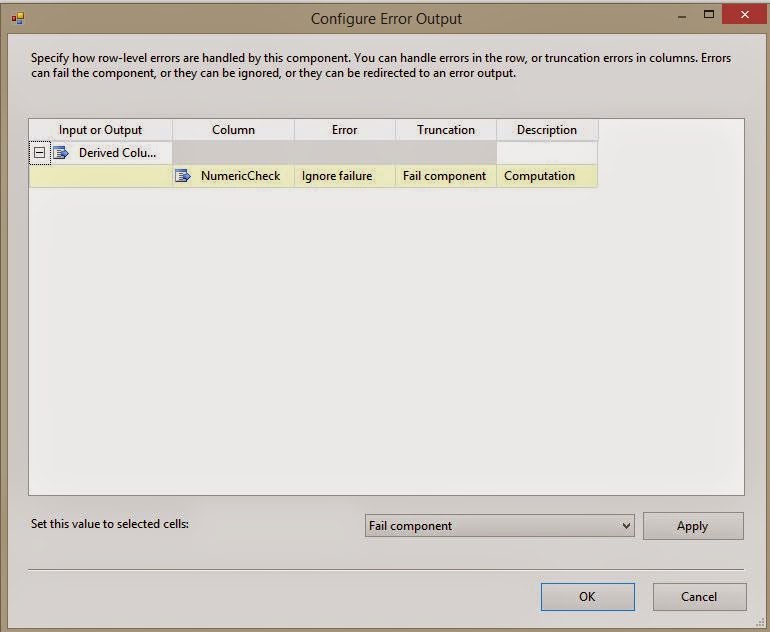Viewport: 770px width, 632px height.
Task: Click the dialog's title bar app icon
Action: point(18,18)
